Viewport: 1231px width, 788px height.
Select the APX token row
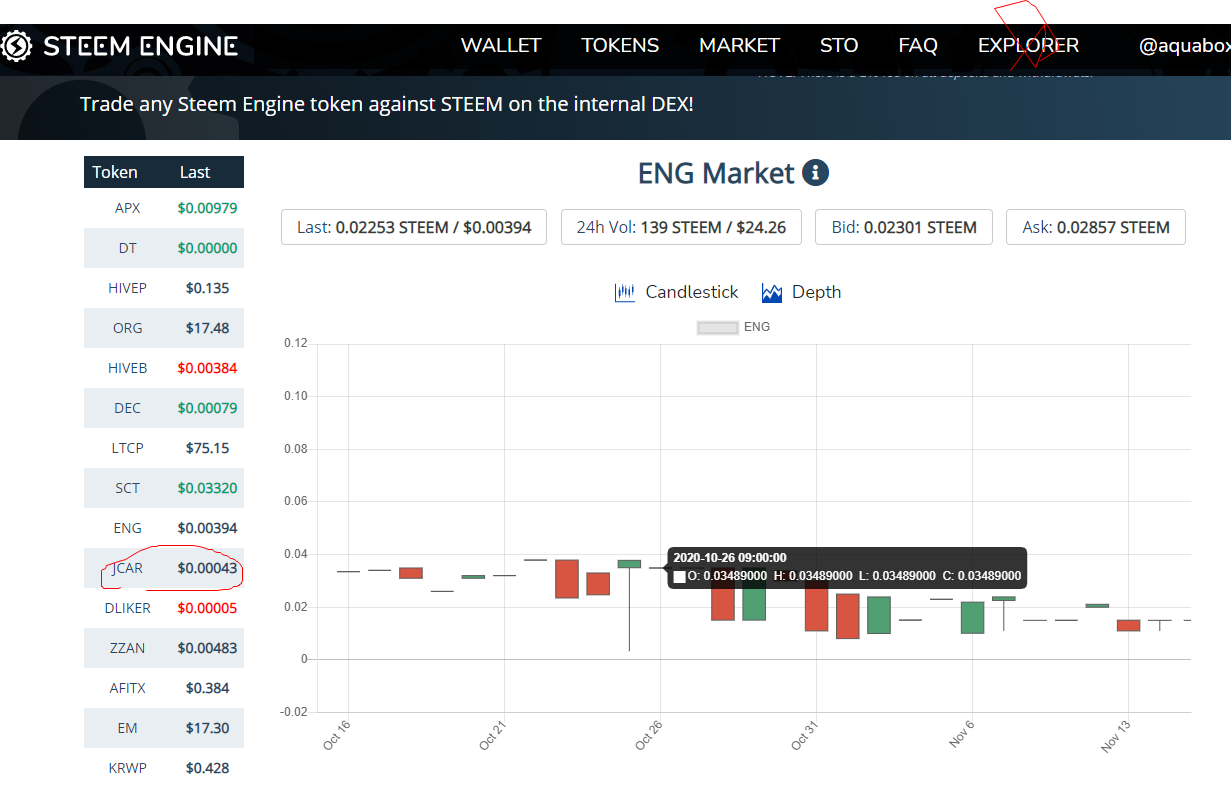coord(164,208)
